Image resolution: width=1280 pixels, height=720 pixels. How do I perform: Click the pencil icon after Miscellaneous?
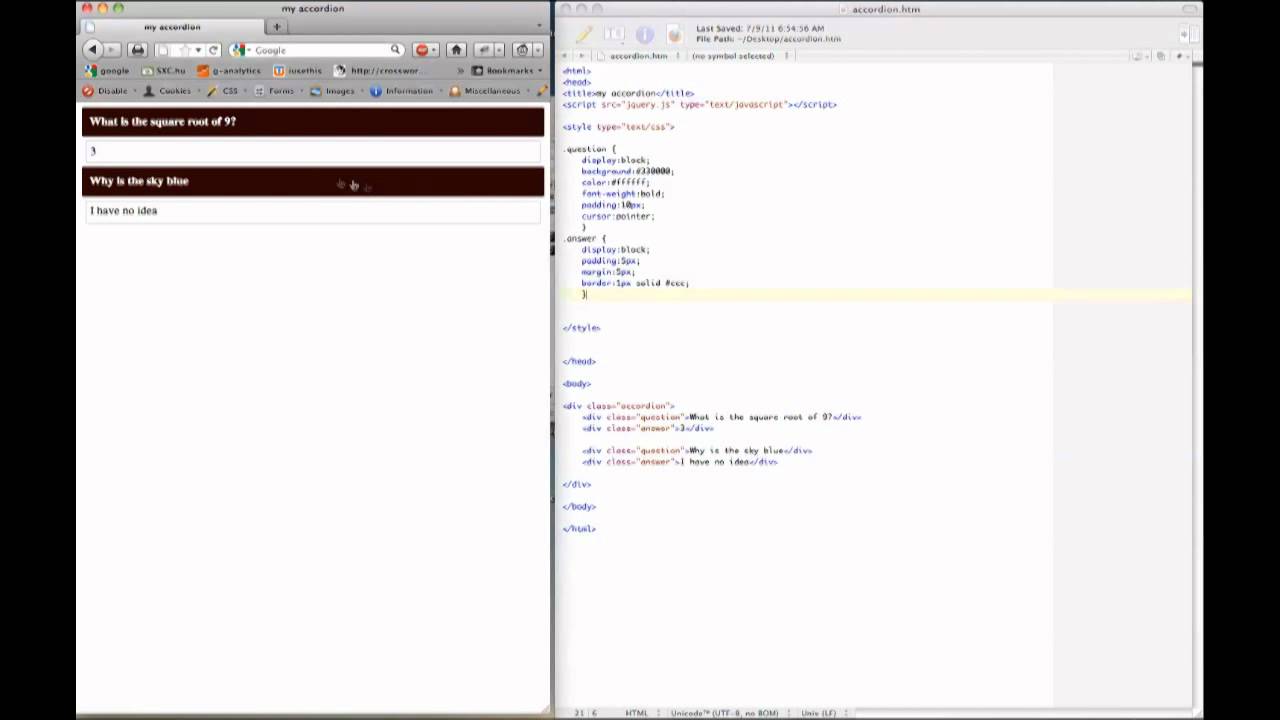(542, 91)
